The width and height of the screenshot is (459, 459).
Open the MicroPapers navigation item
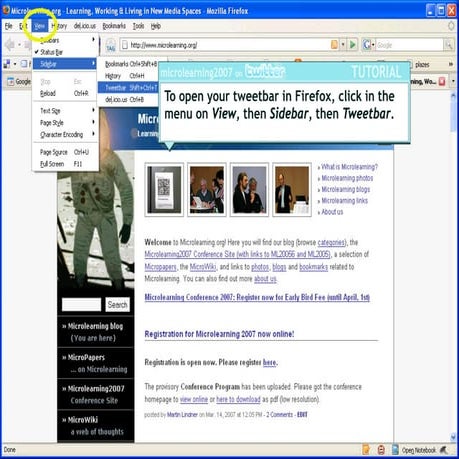point(96,363)
